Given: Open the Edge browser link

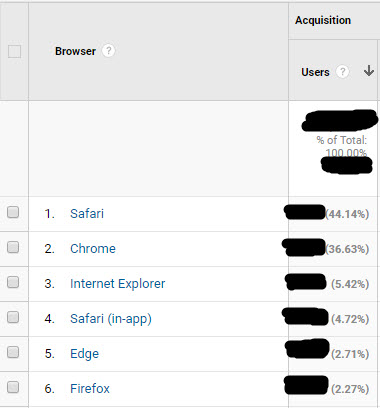Looking at the screenshot, I should pyautogui.click(x=84, y=354).
